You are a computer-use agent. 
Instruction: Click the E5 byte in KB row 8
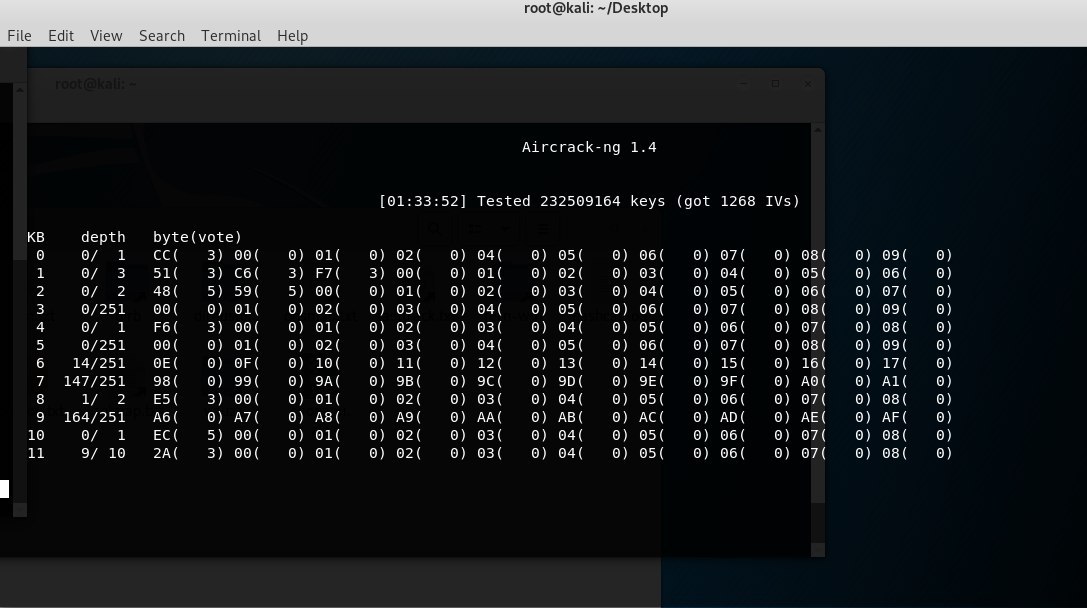click(162, 399)
